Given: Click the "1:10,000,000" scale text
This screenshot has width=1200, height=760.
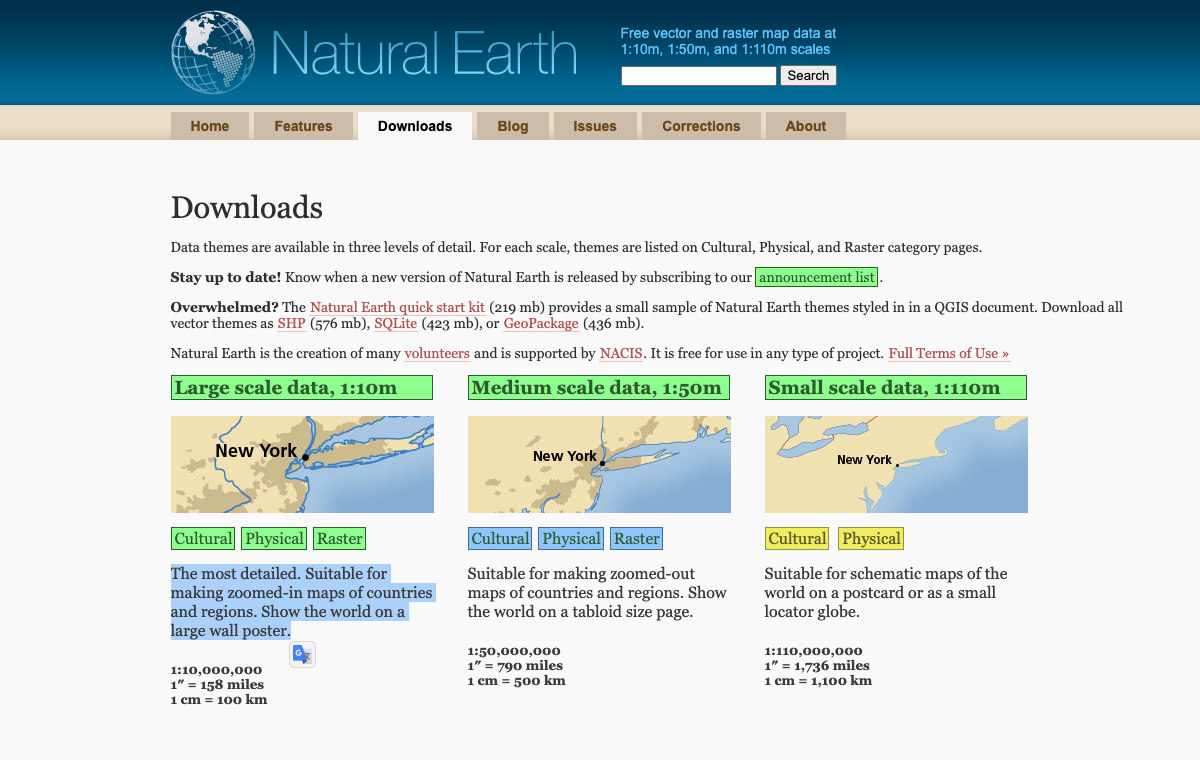Looking at the screenshot, I should click(216, 670).
